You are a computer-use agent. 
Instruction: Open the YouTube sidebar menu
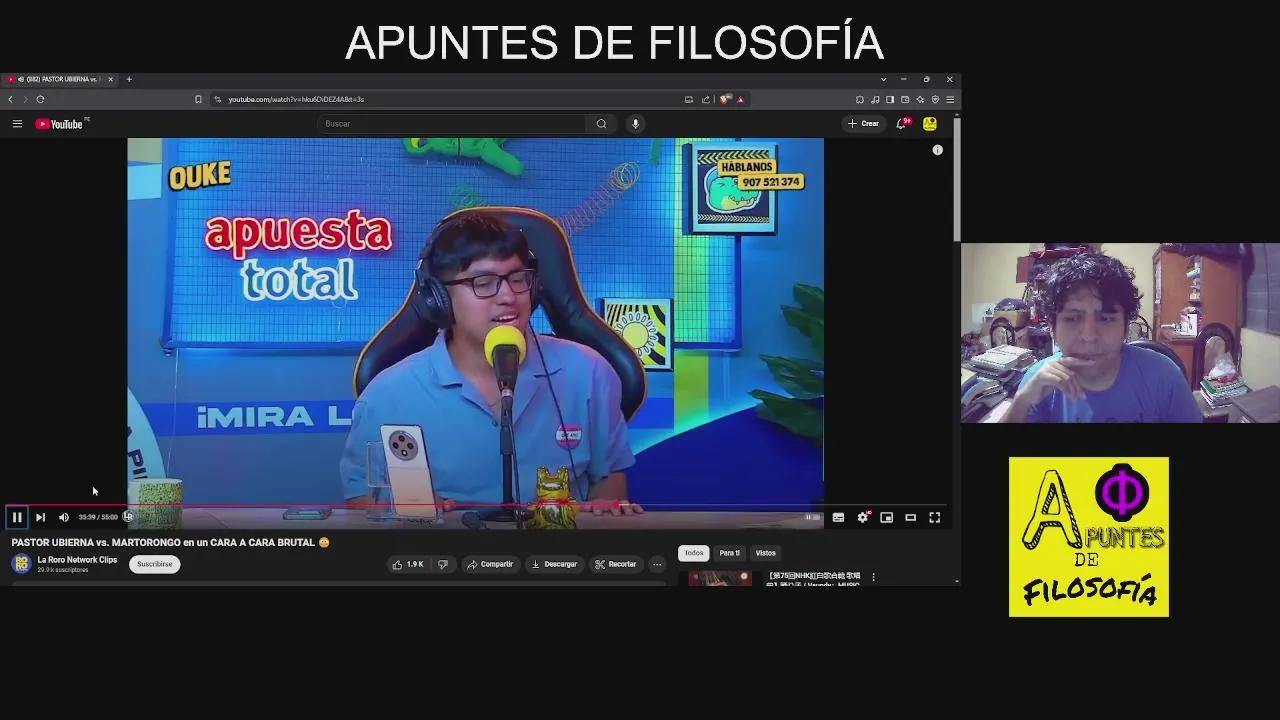click(17, 123)
